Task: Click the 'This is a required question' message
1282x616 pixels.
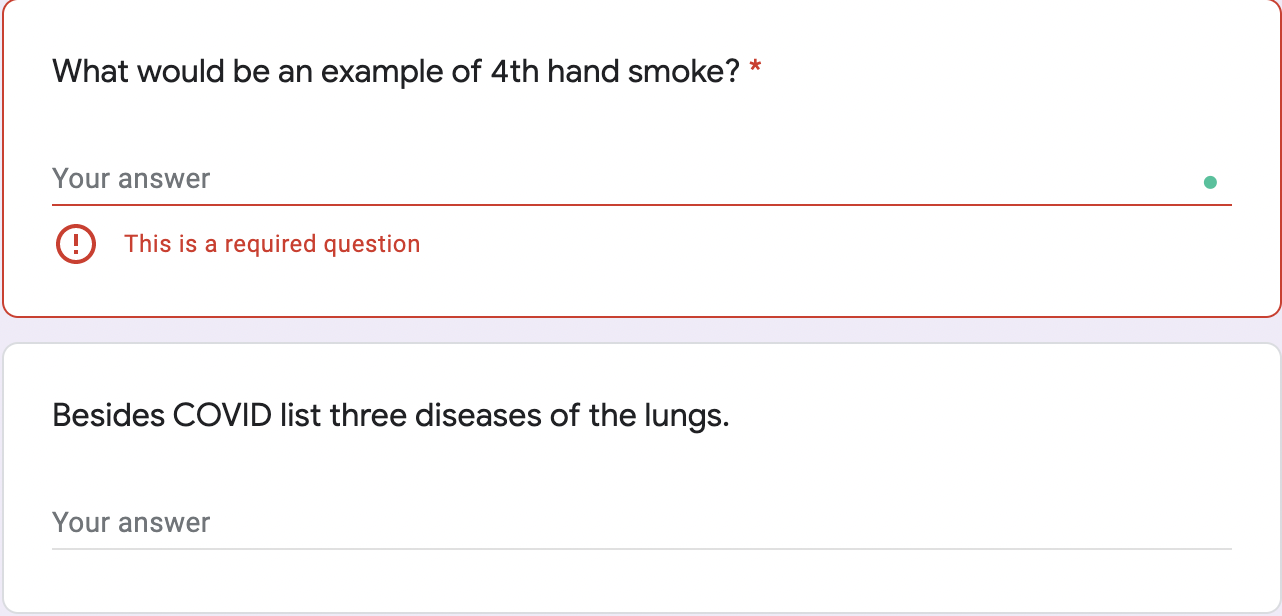Action: 271,243
